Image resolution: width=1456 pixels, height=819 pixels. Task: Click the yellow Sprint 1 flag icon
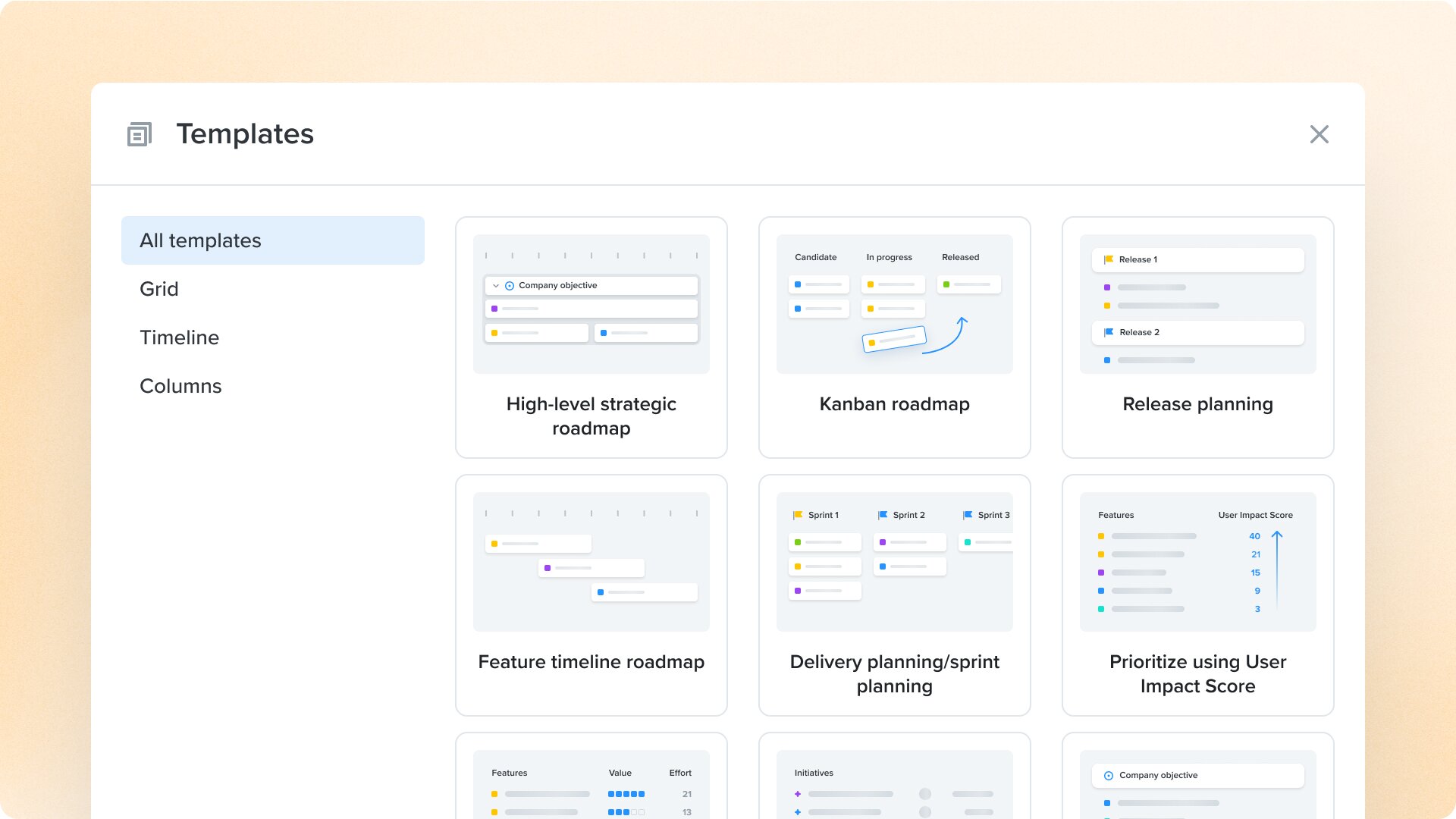[x=797, y=515]
